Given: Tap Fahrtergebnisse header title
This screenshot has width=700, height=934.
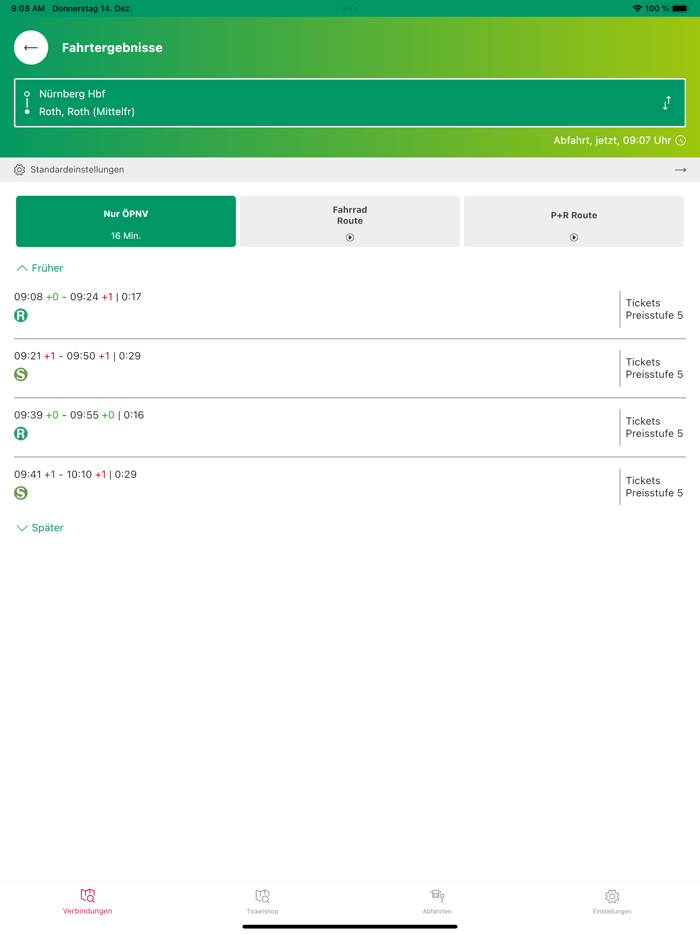Looking at the screenshot, I should pyautogui.click(x=112, y=48).
